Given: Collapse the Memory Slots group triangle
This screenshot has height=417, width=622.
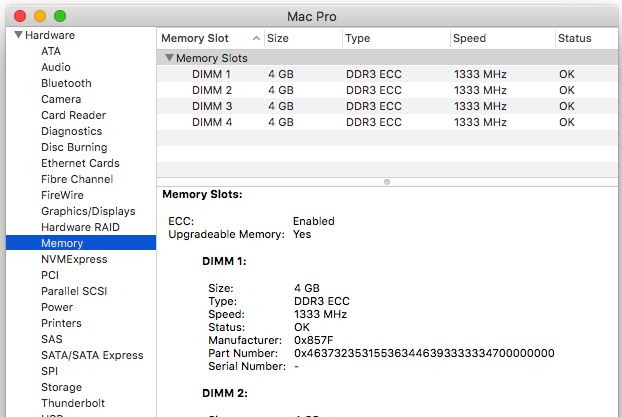Looking at the screenshot, I should [169, 58].
